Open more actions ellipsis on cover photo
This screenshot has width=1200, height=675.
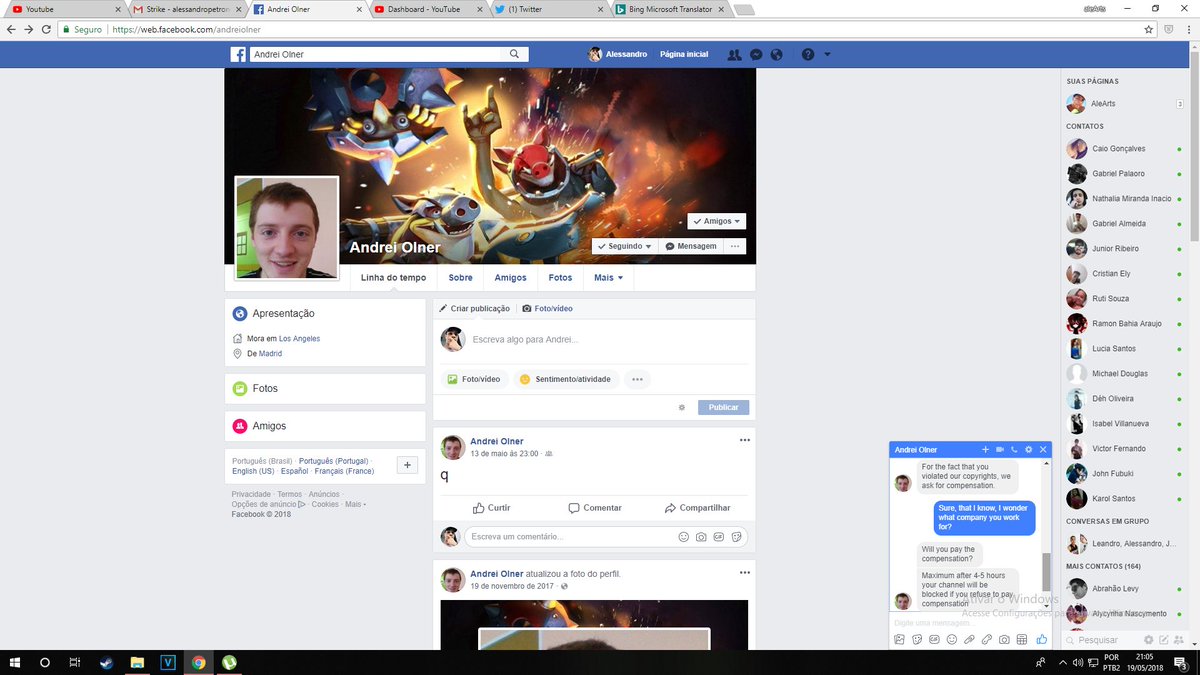click(x=735, y=246)
